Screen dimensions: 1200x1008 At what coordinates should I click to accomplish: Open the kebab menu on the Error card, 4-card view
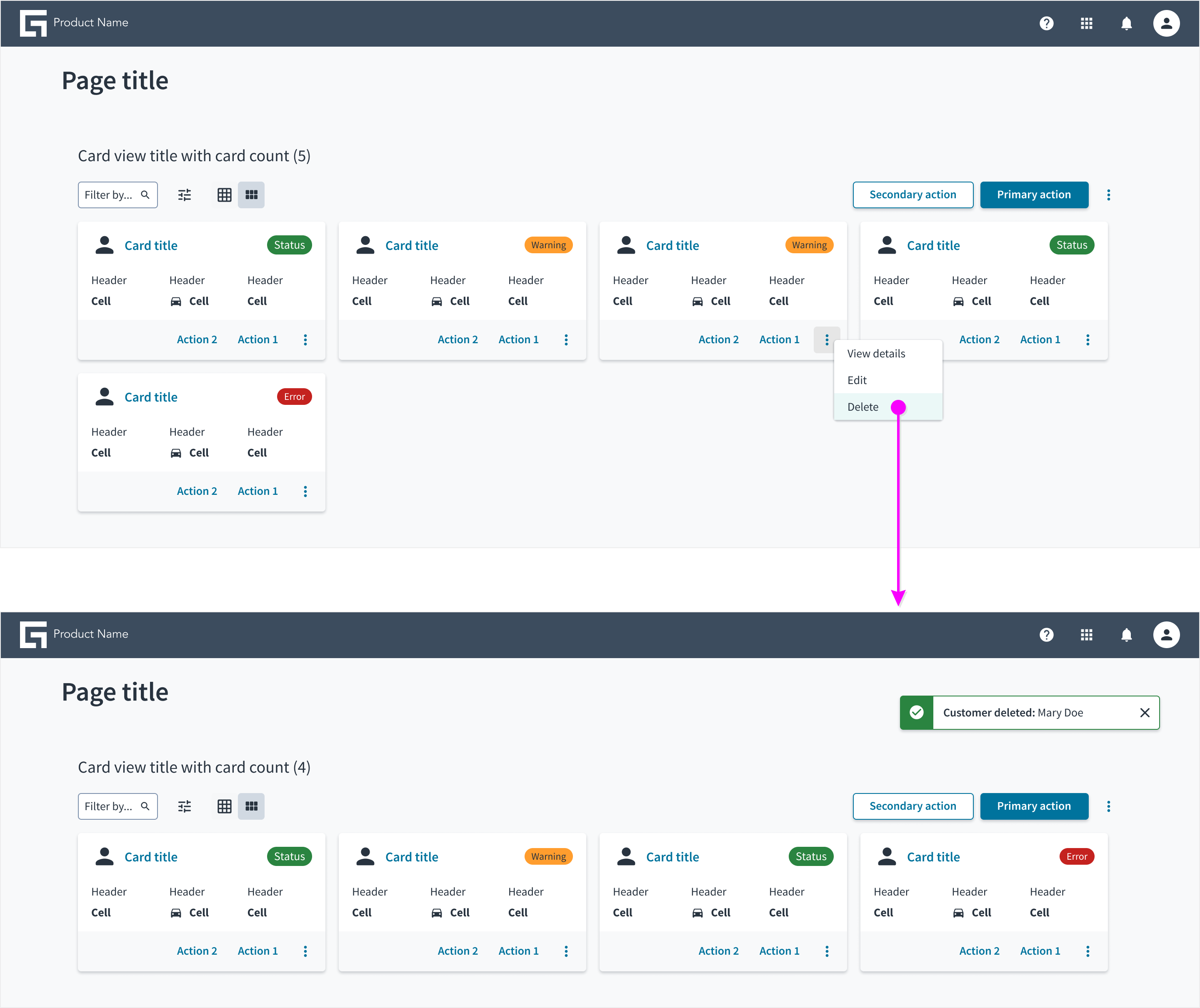[x=1087, y=951]
